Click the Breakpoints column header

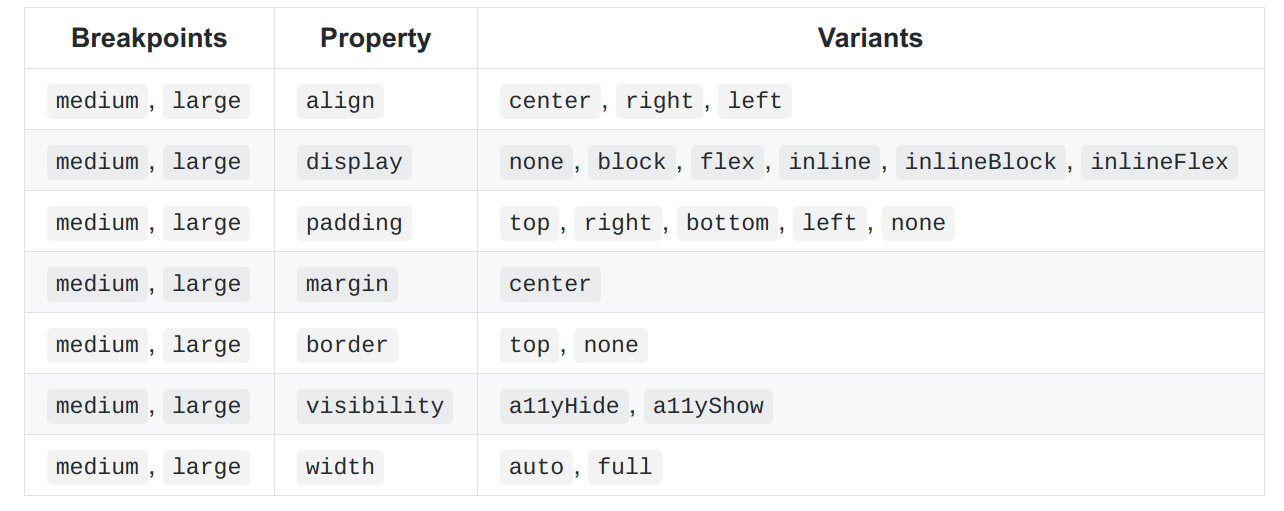click(x=149, y=38)
